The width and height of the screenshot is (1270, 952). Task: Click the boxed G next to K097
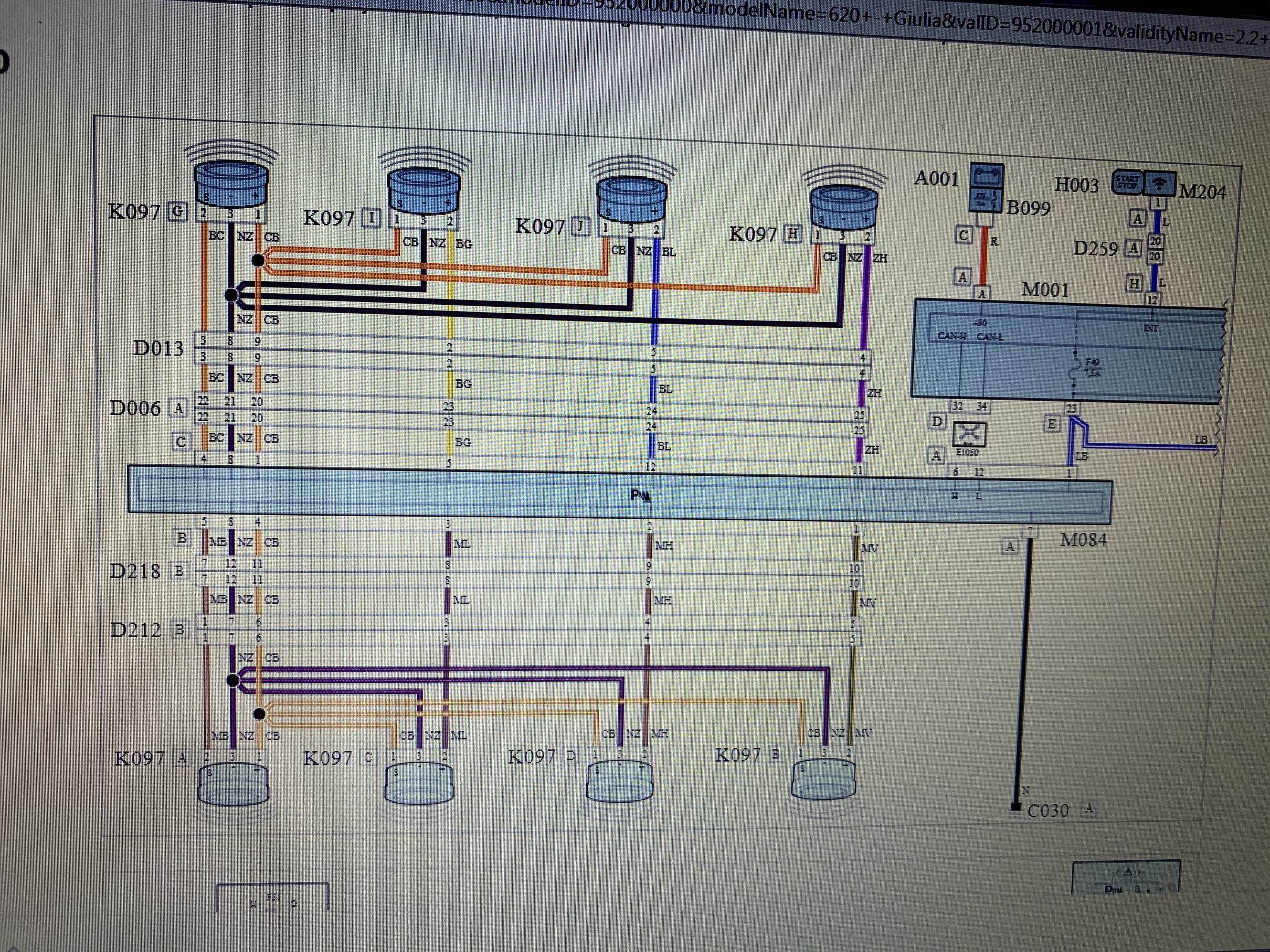click(177, 212)
